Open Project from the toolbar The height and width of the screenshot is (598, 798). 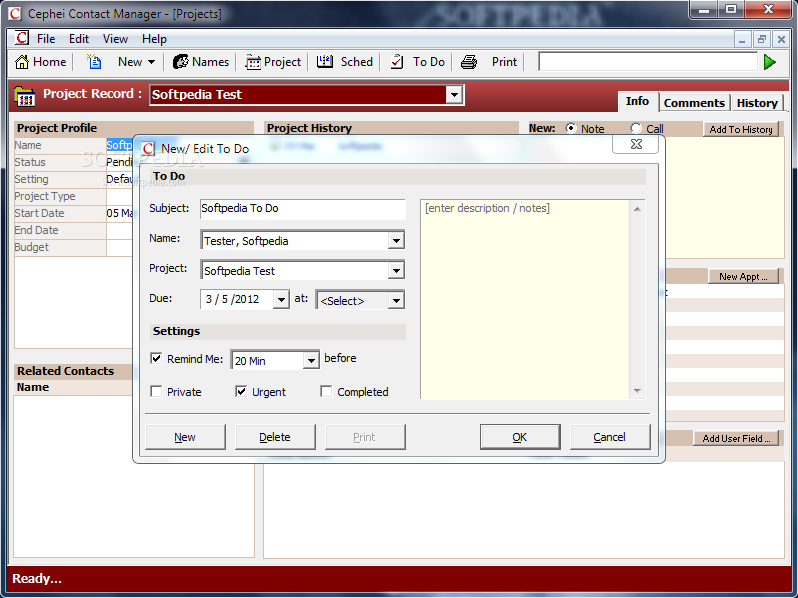(x=273, y=62)
